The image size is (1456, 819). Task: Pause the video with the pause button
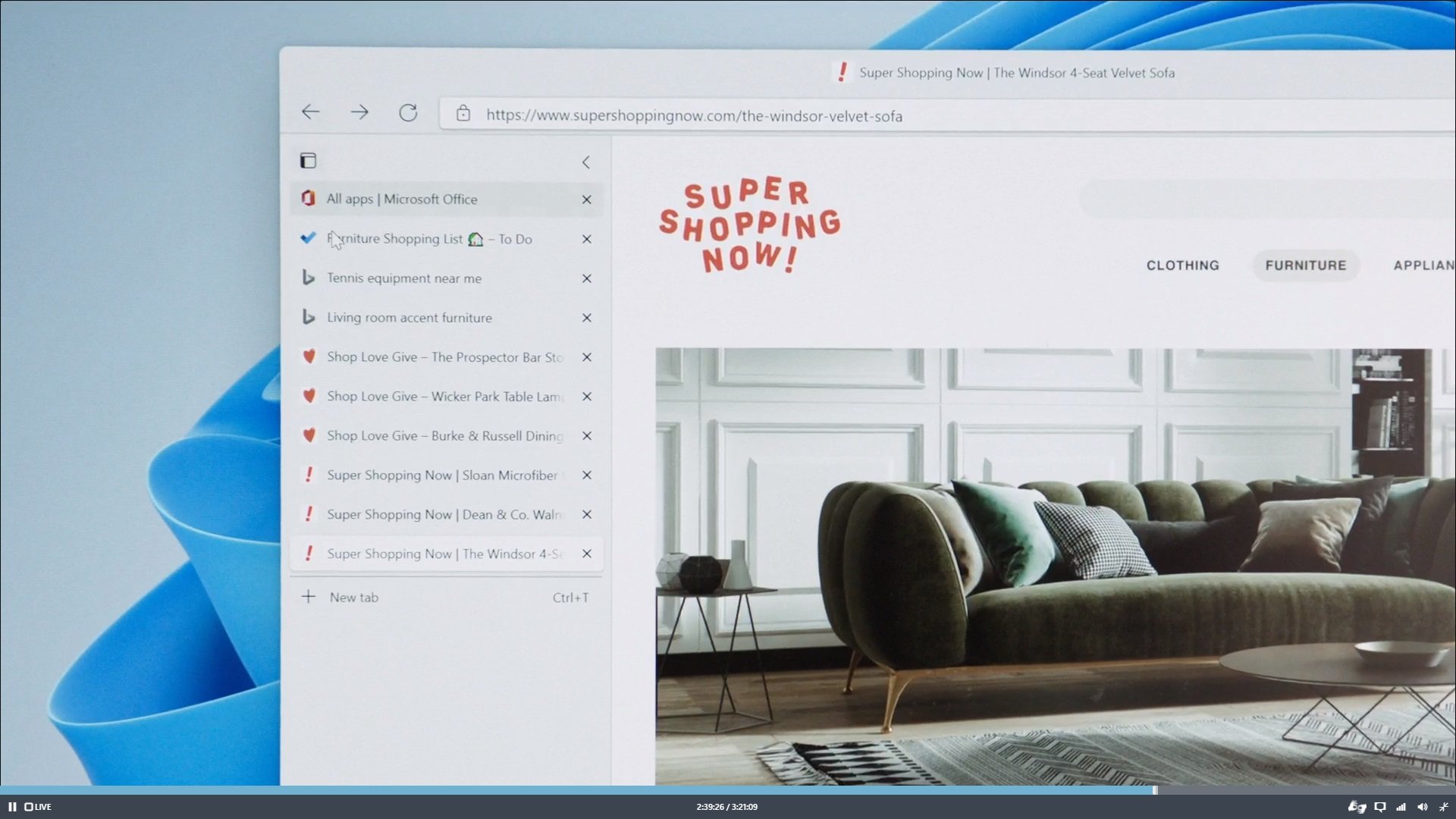(12, 807)
